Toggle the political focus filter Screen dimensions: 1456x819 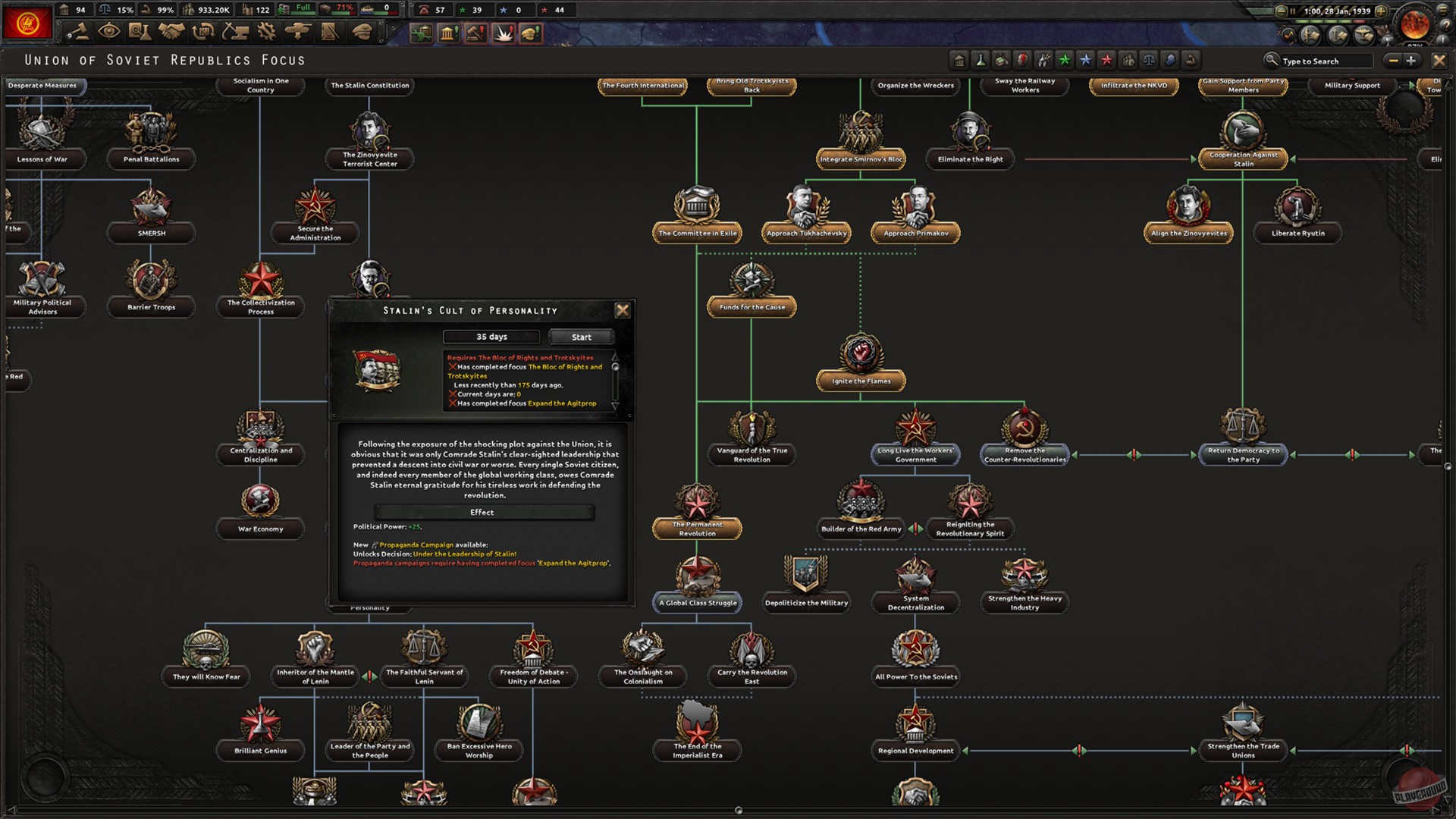pos(959,61)
